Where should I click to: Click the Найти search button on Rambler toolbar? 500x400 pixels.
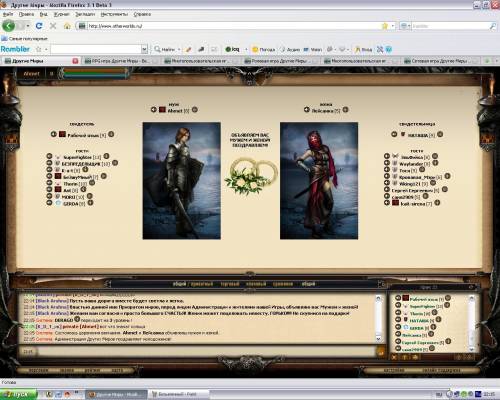pos(165,49)
